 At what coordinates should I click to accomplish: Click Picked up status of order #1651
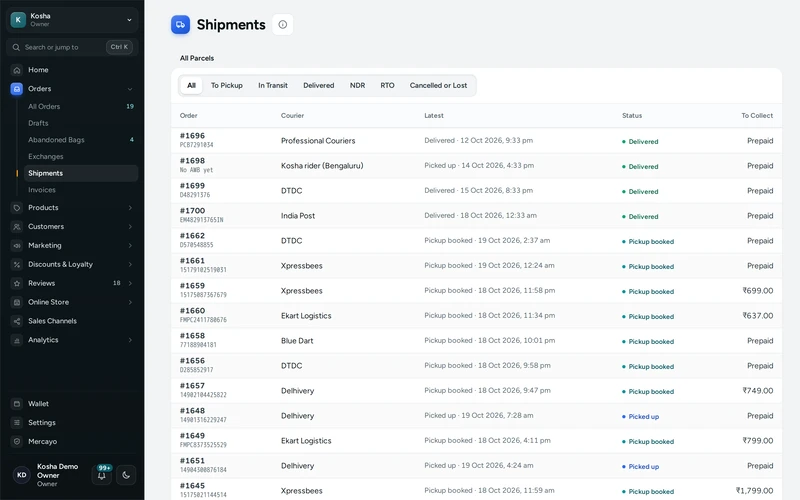pyautogui.click(x=640, y=466)
